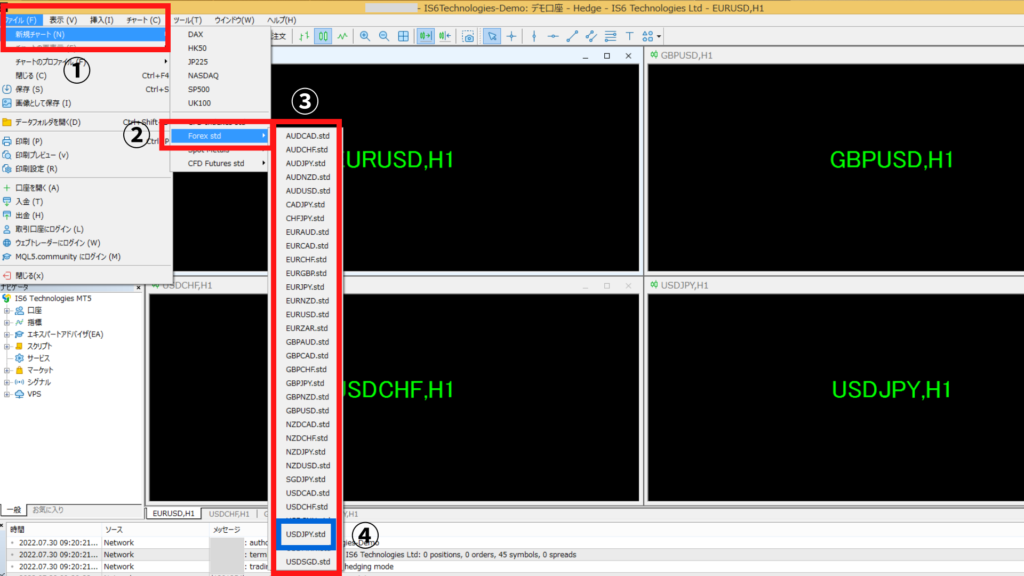Expand 口座 node in Navigator tree

[7, 311]
